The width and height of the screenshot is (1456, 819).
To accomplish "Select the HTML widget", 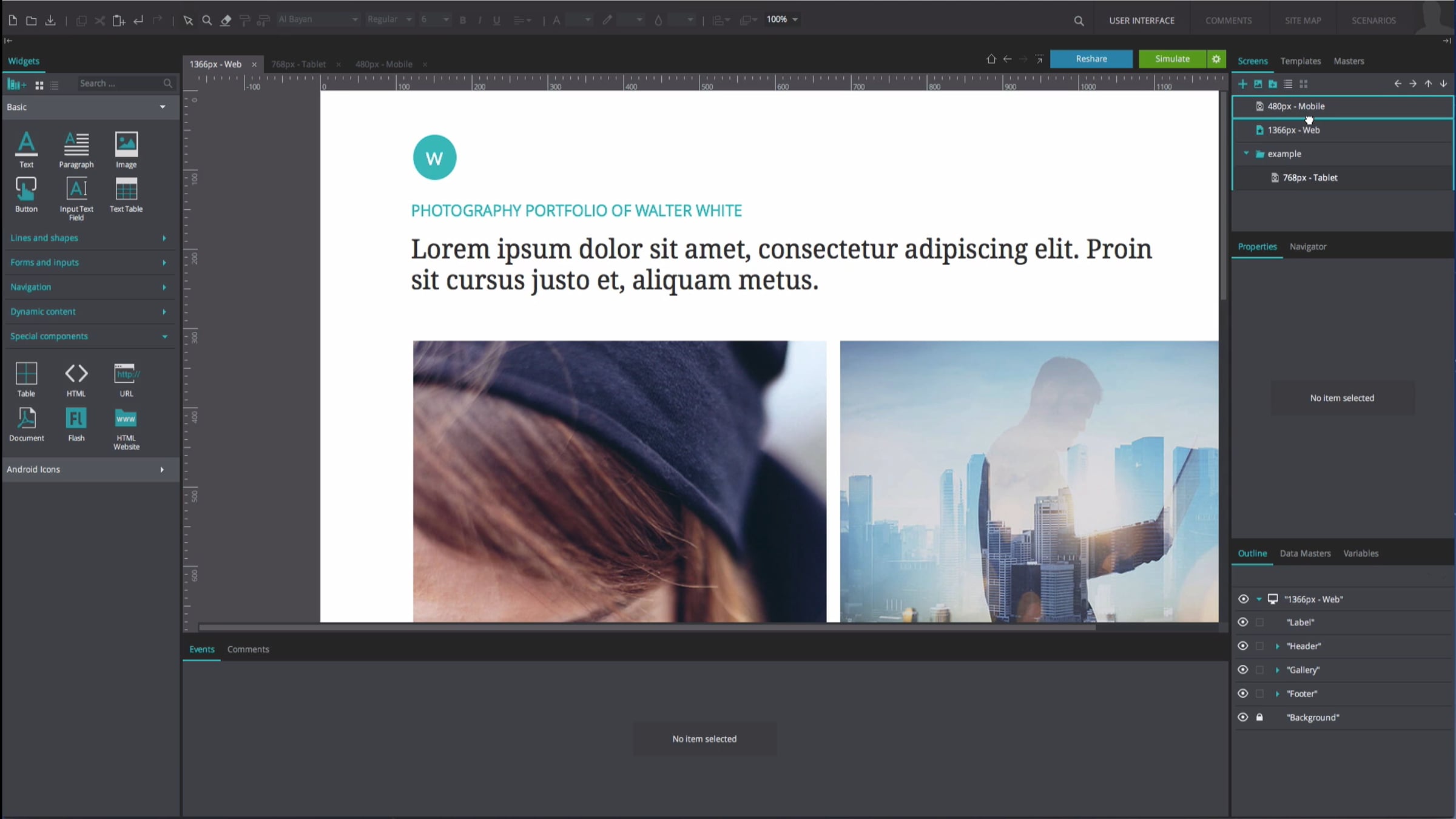I will [x=76, y=380].
